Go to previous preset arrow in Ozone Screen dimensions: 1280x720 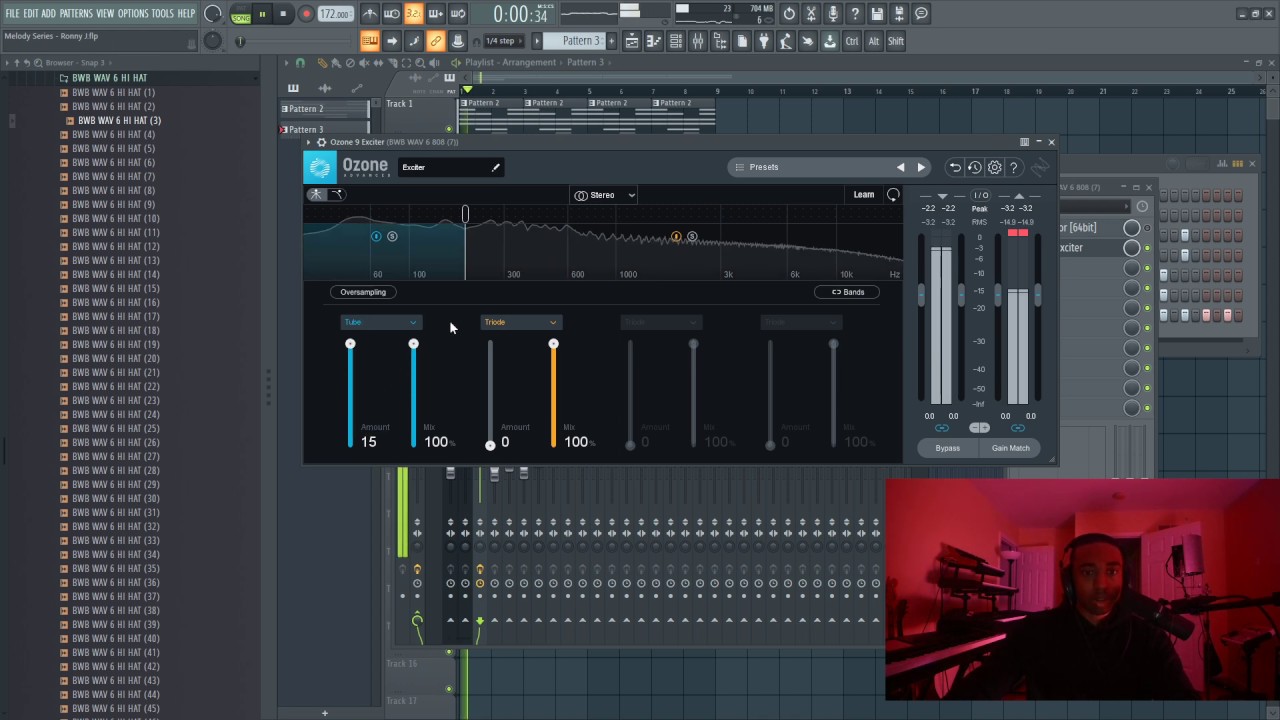click(900, 167)
